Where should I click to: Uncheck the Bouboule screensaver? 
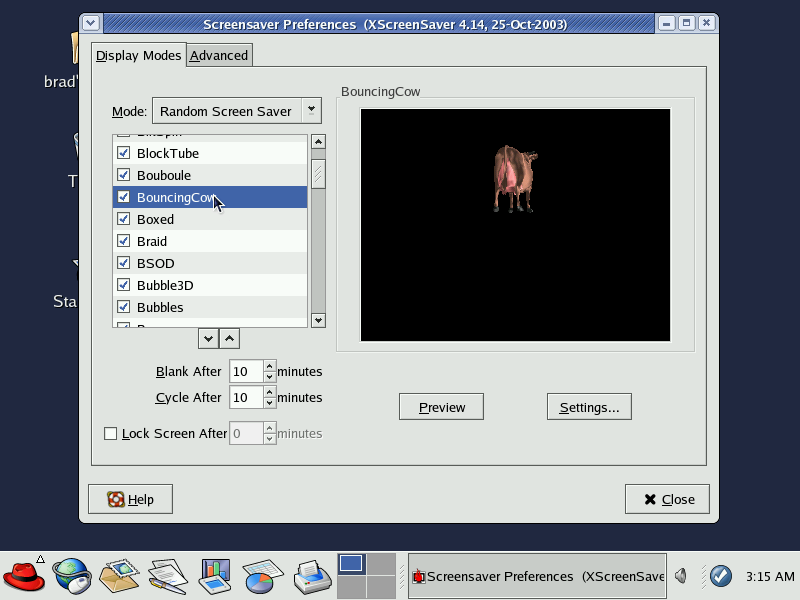click(123, 174)
